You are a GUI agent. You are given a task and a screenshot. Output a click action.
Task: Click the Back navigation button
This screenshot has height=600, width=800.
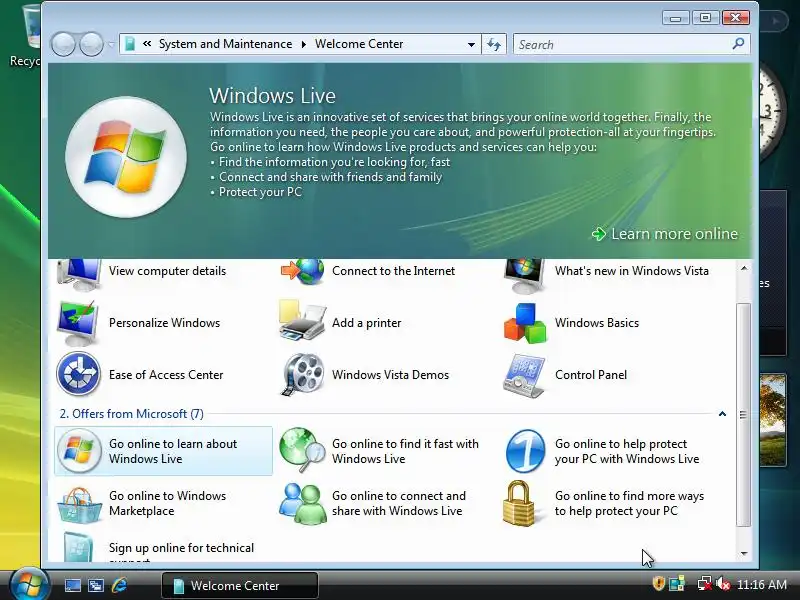[64, 44]
